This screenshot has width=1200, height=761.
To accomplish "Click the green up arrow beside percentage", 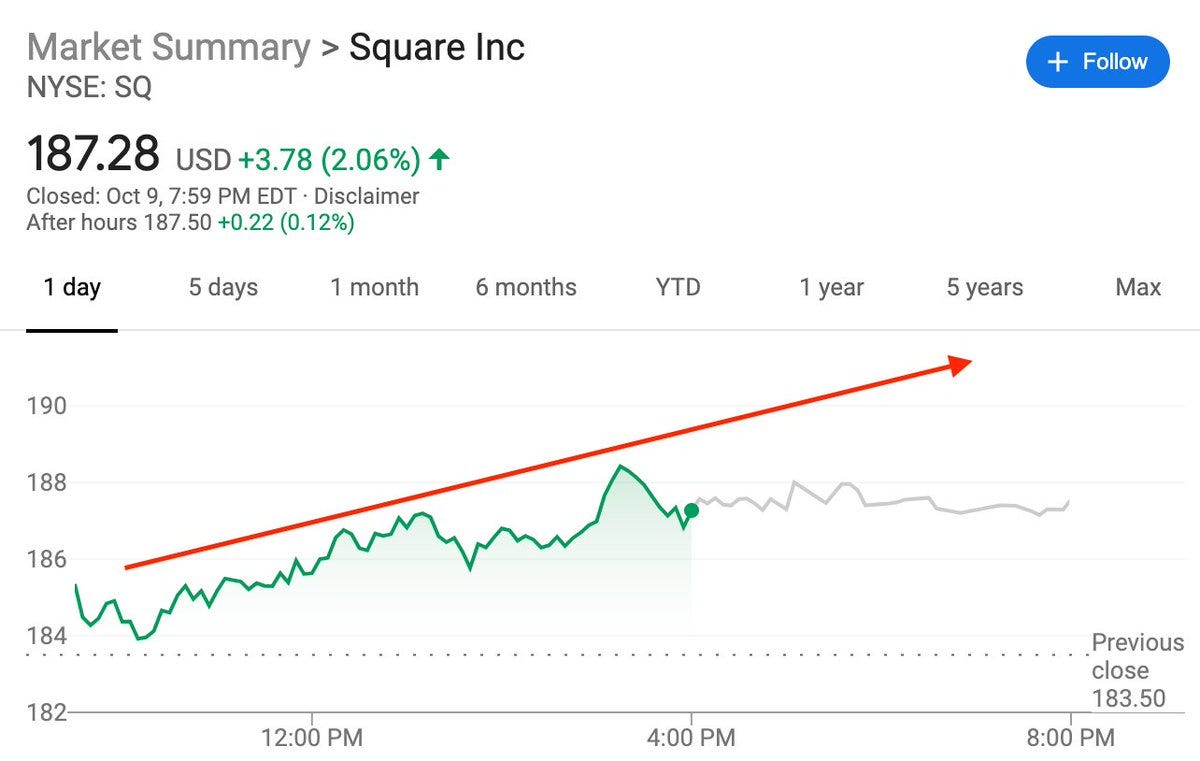I will coord(439,158).
